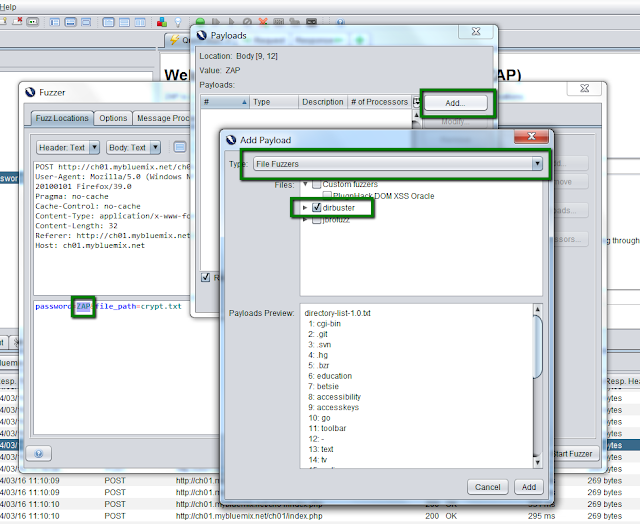Toggle the checkbox at bottom of Payloads window
640x524 pixels.
(206, 278)
